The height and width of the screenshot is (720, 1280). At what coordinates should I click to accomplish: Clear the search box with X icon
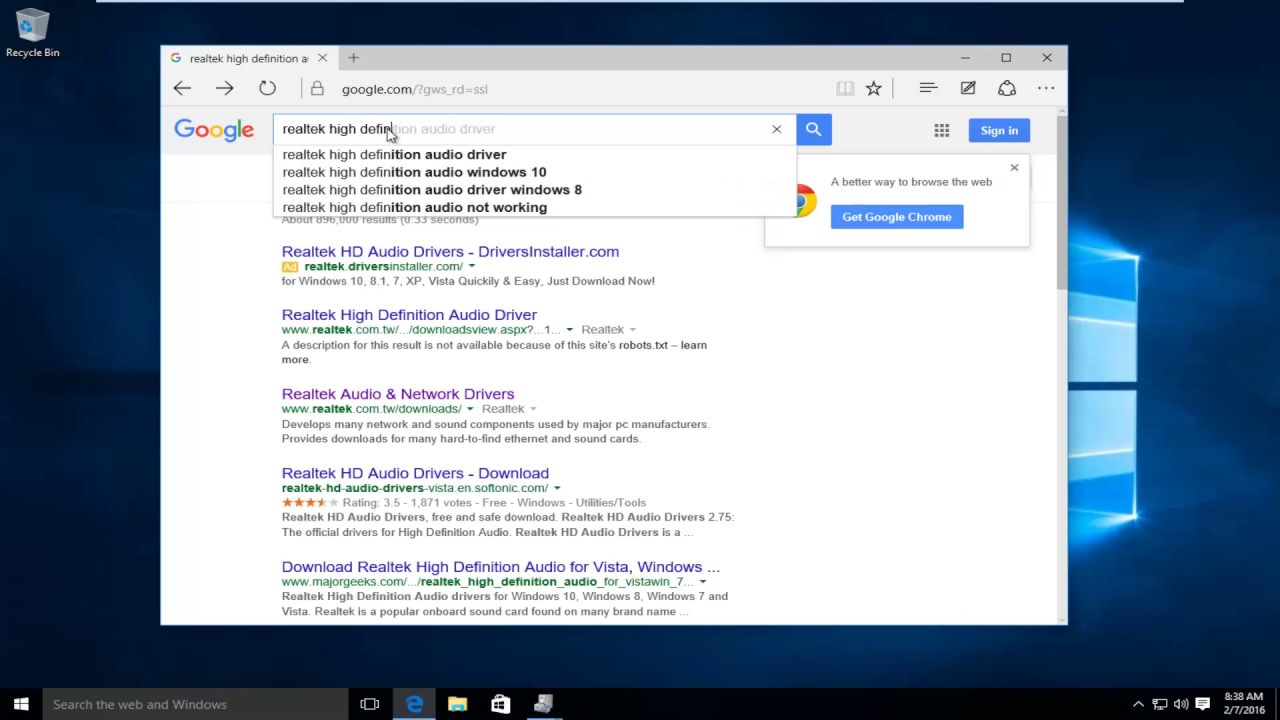(776, 129)
